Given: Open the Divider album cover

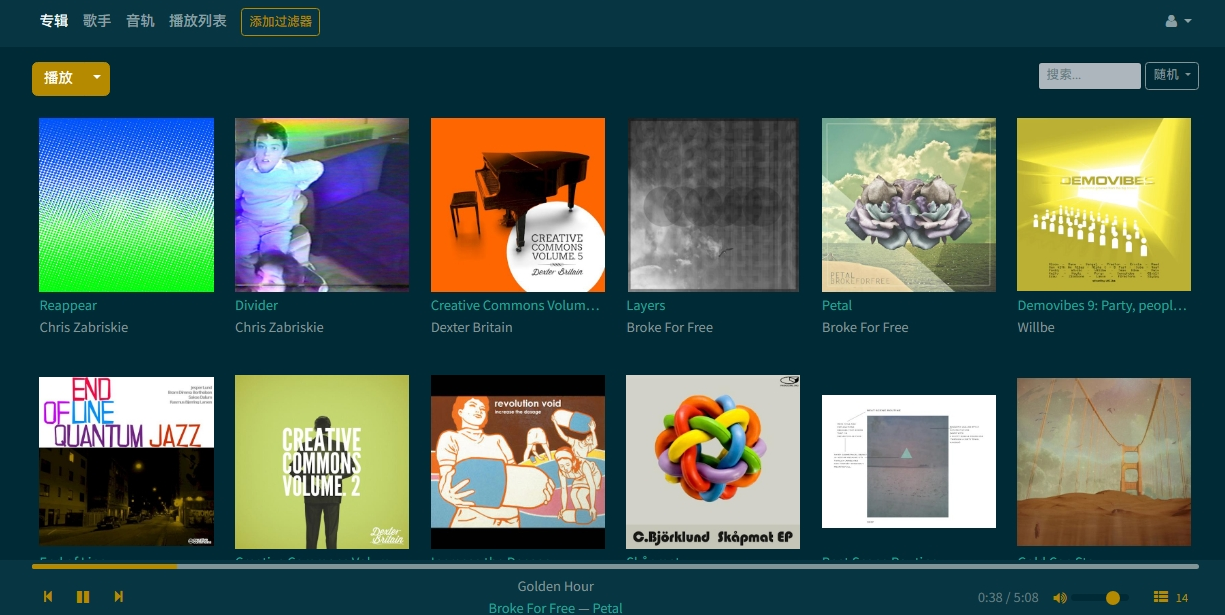Looking at the screenshot, I should click(x=322, y=205).
